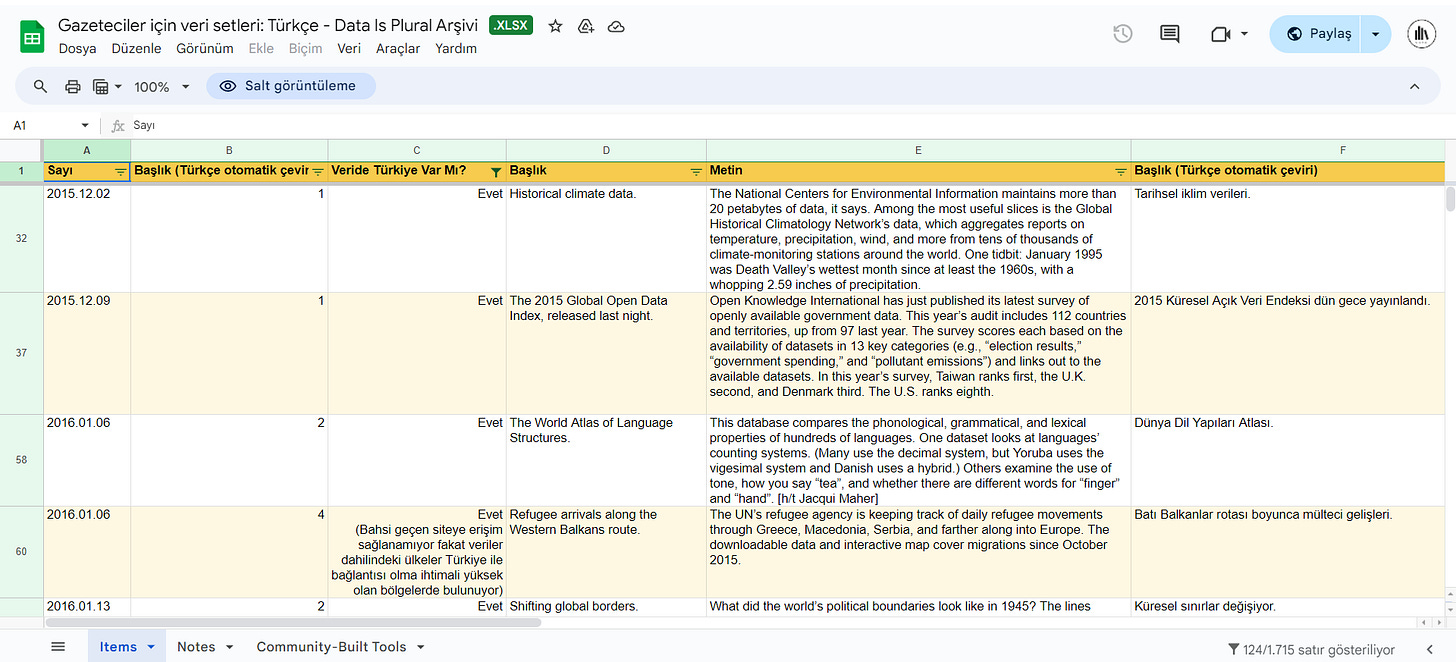Click the move-to-folder icon beside the star
Viewport: 1456px width, 662px height.
pyautogui.click(x=586, y=26)
